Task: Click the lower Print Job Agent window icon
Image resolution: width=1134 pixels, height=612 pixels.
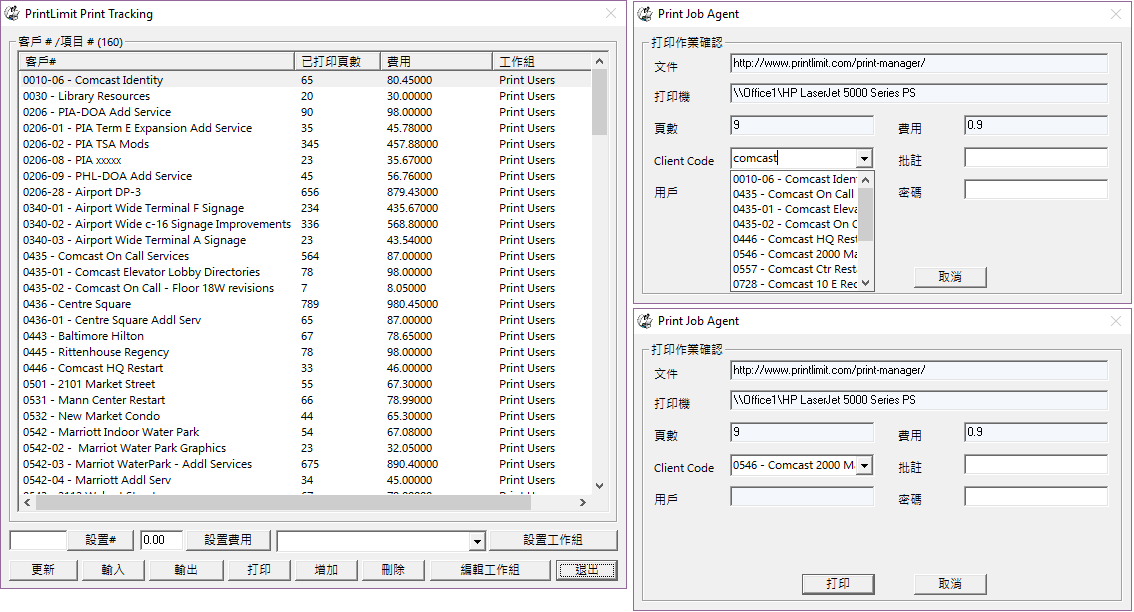Action: (x=645, y=320)
